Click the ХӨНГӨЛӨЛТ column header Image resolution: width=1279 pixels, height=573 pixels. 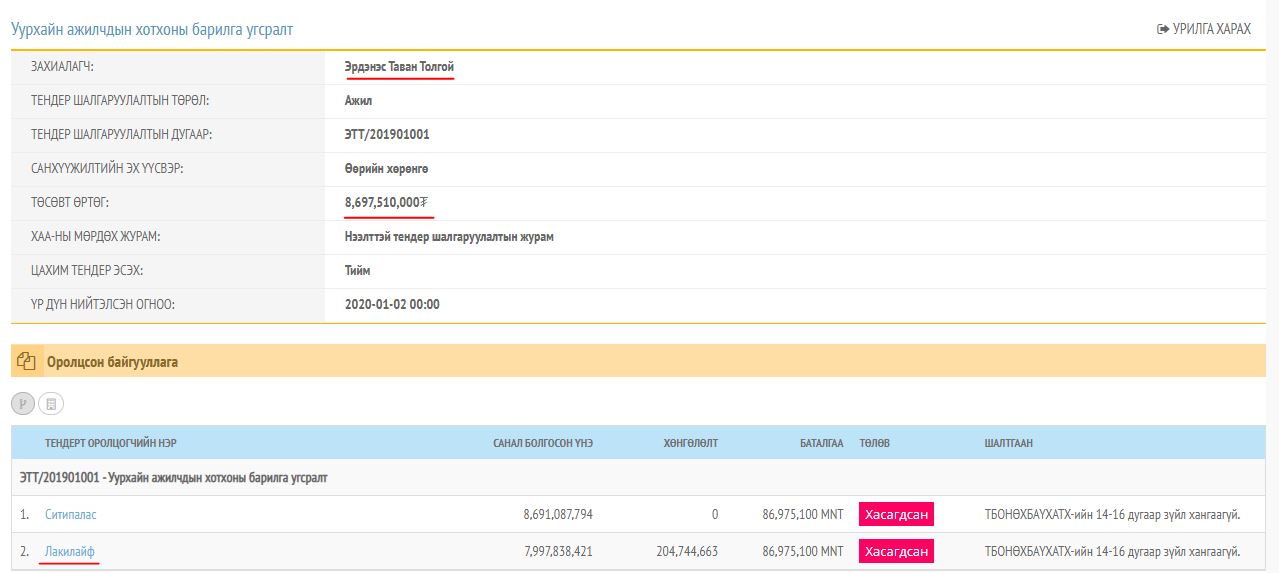(x=690, y=443)
